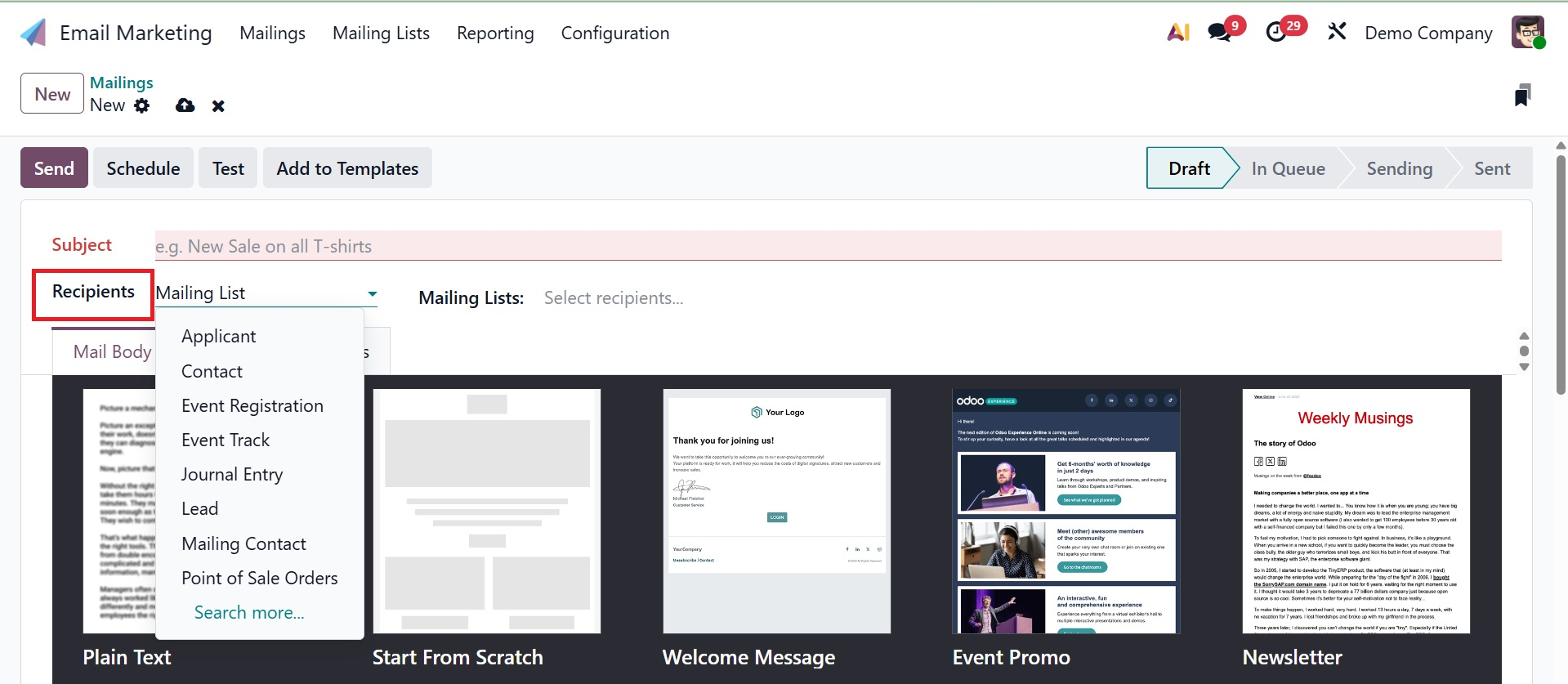Open the debug tools wrench icon
Viewport: 1568px width, 684px height.
click(1337, 33)
